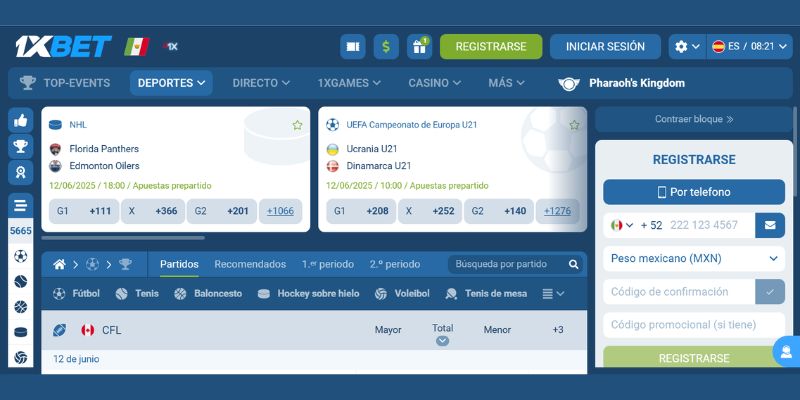Click the trophy breadcrumb icon

pos(125,264)
